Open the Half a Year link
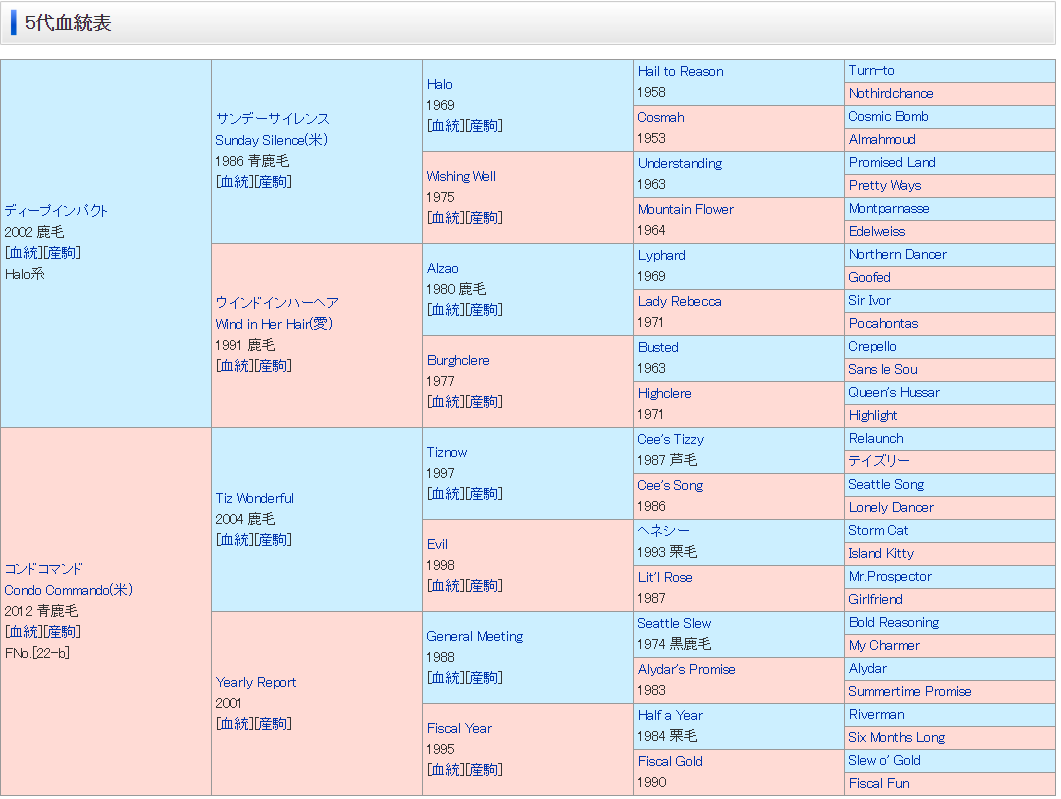1061x799 pixels. pos(671,716)
